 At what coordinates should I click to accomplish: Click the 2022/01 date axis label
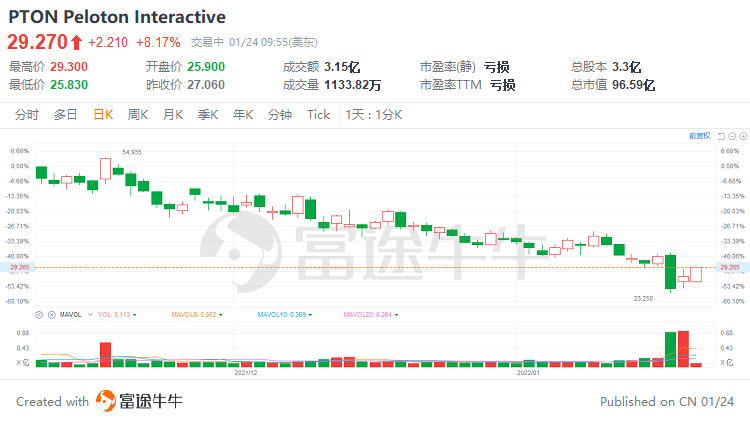pyautogui.click(x=528, y=373)
